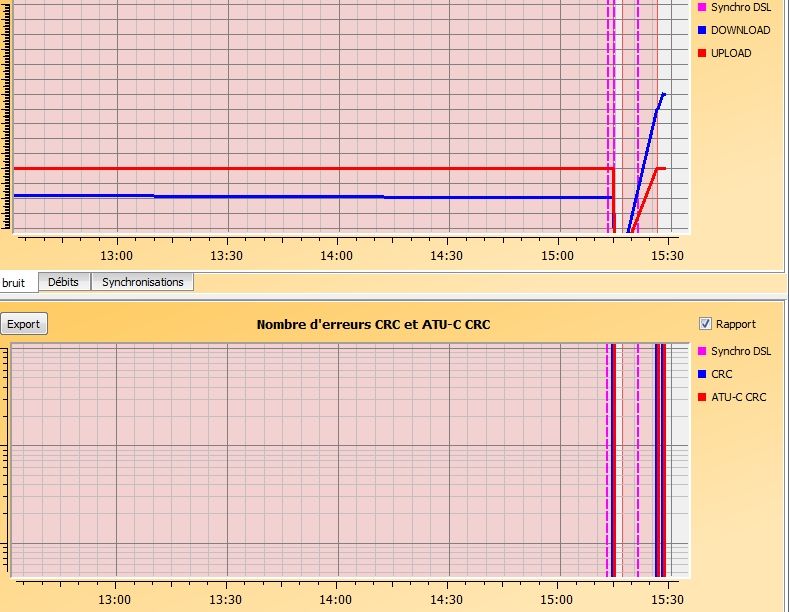Click magenta Synchro DSL square in upper legend
This screenshot has width=789, height=612.
tap(702, 7)
